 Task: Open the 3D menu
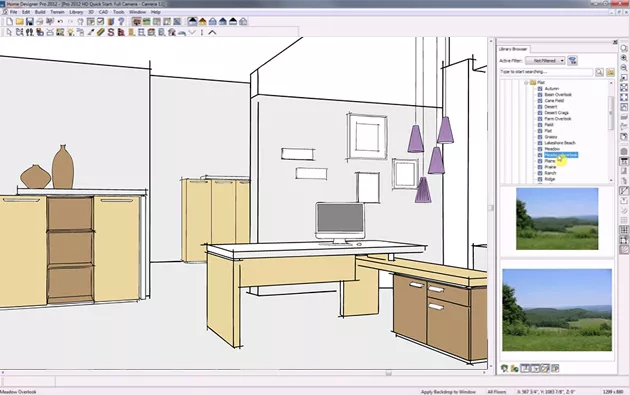pyautogui.click(x=91, y=12)
